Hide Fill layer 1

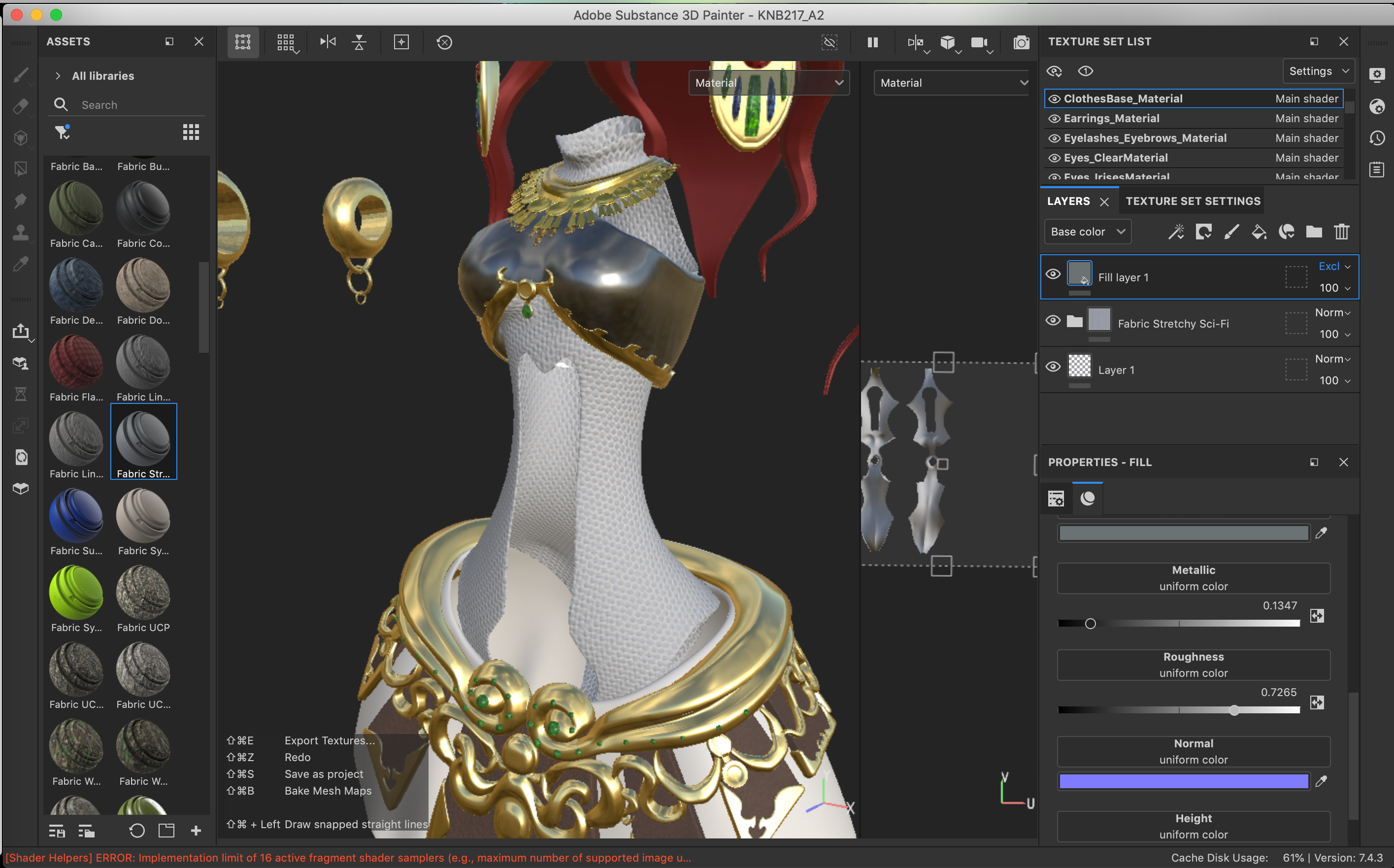(1053, 274)
